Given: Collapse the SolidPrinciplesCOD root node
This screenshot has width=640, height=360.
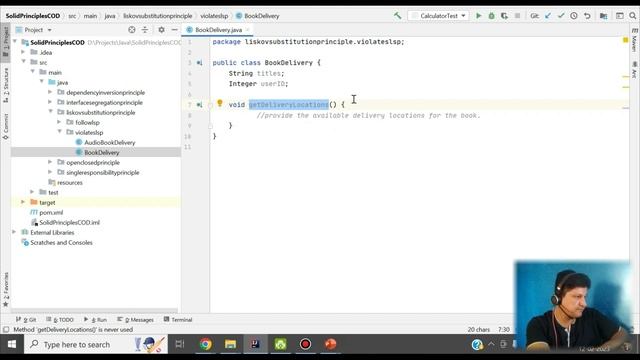Looking at the screenshot, I should pyautogui.click(x=15, y=42).
